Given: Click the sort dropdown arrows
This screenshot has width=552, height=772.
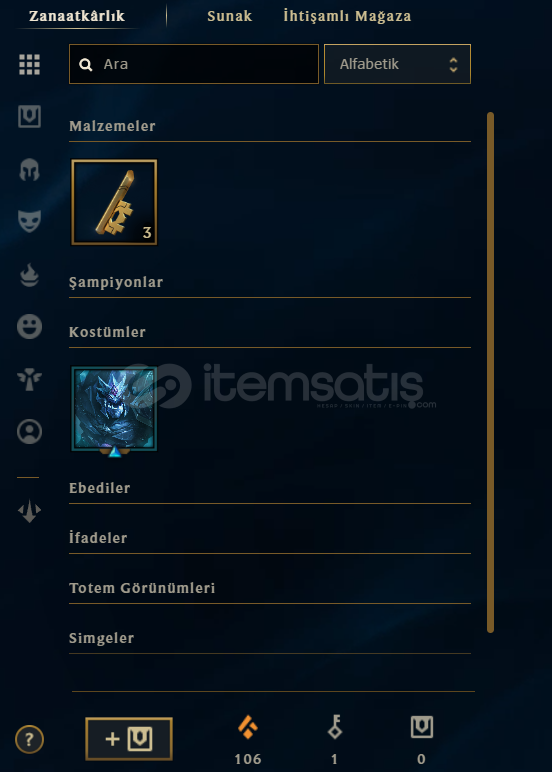Looking at the screenshot, I should coord(454,64).
